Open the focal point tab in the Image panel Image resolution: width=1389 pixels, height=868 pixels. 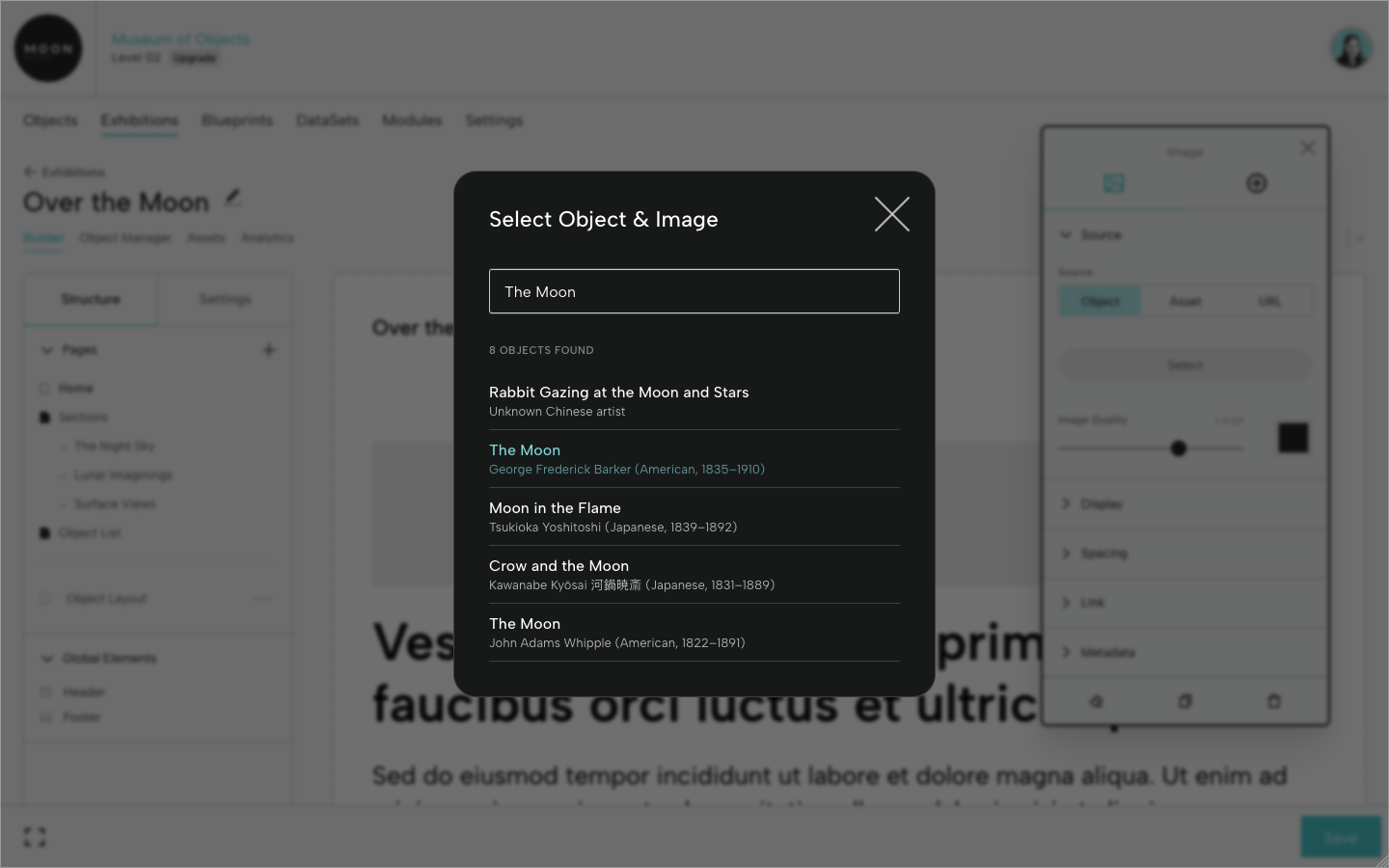(1256, 183)
